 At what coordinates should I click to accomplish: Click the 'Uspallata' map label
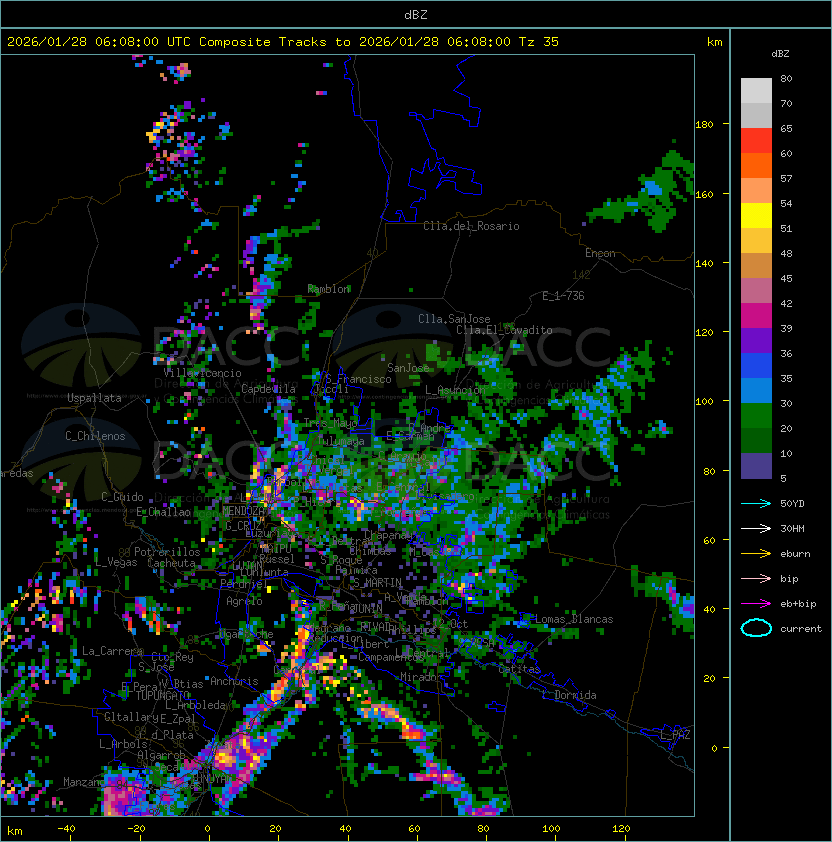[94, 398]
